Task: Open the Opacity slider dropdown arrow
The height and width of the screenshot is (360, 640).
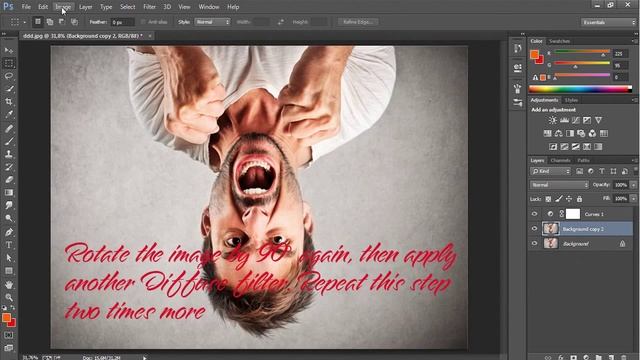Action: [633, 185]
